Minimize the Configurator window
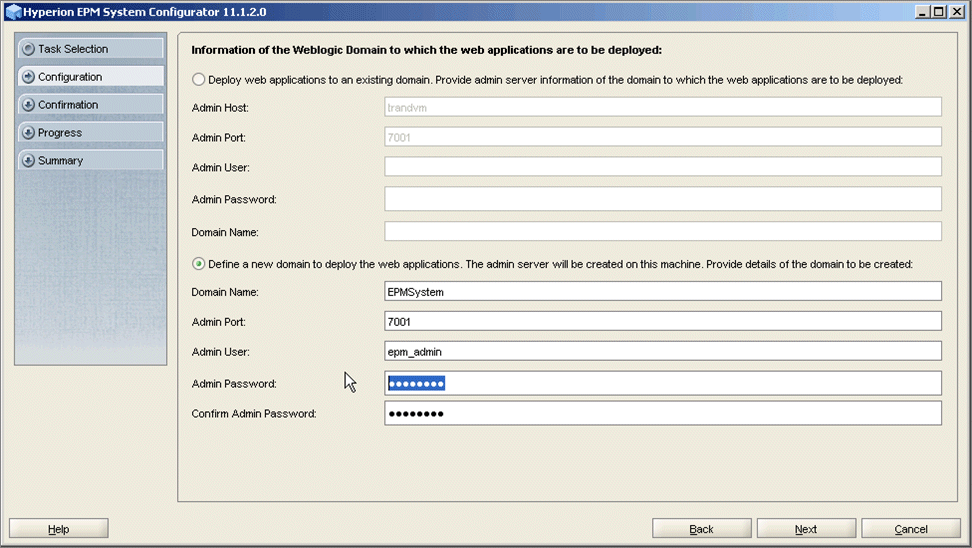 tap(922, 12)
